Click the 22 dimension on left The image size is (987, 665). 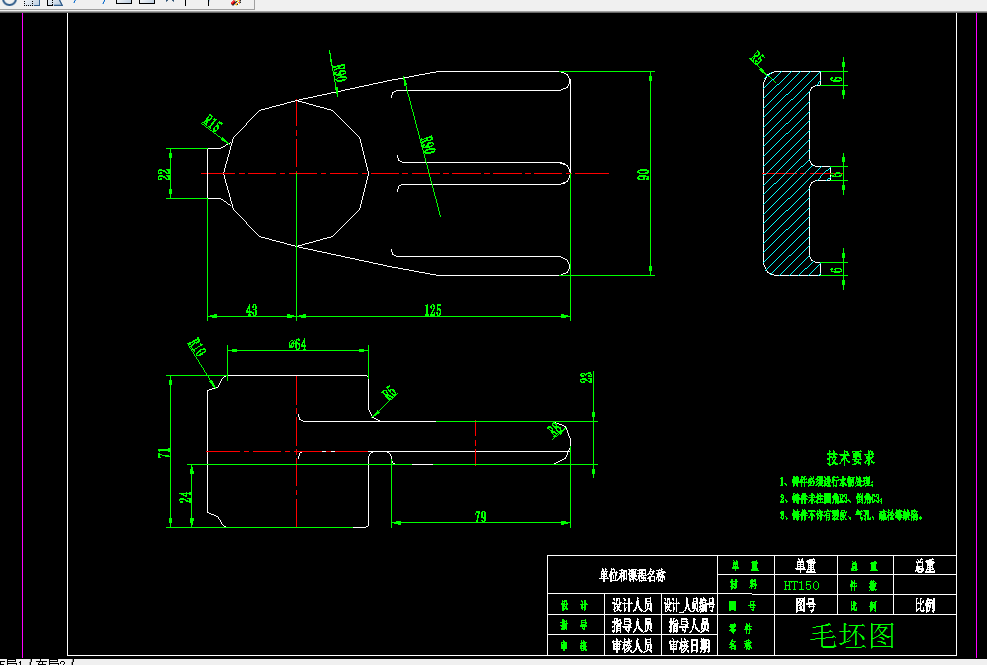pos(164,174)
